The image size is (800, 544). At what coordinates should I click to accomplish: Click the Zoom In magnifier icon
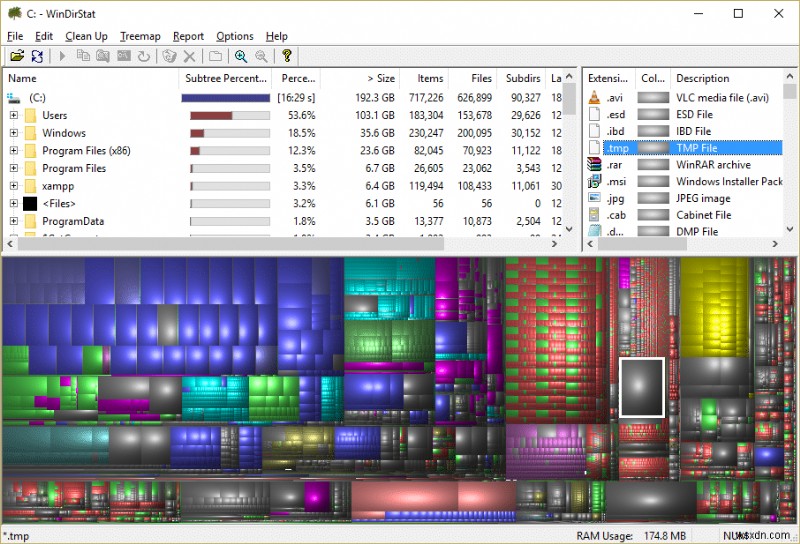pos(241,57)
